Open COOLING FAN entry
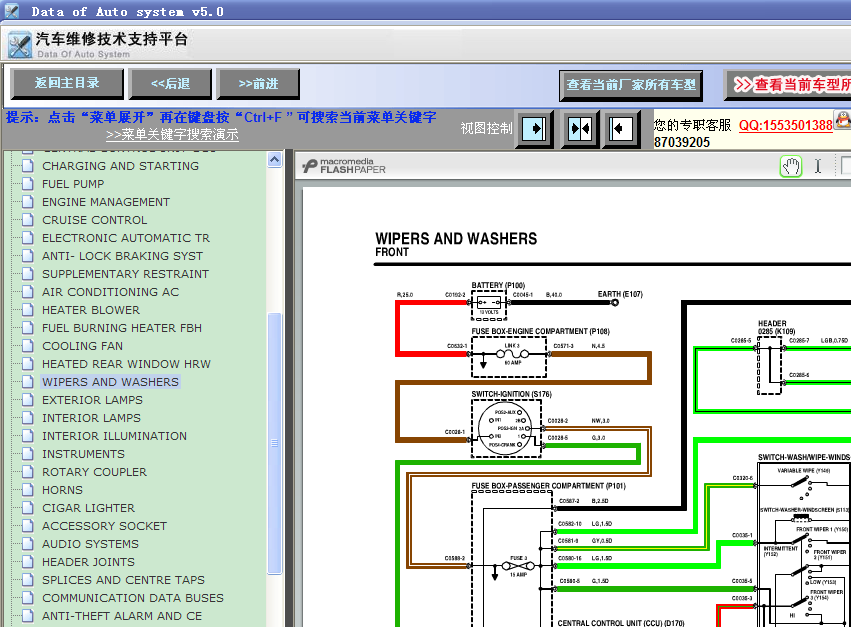This screenshot has height=627, width=851. 82,346
